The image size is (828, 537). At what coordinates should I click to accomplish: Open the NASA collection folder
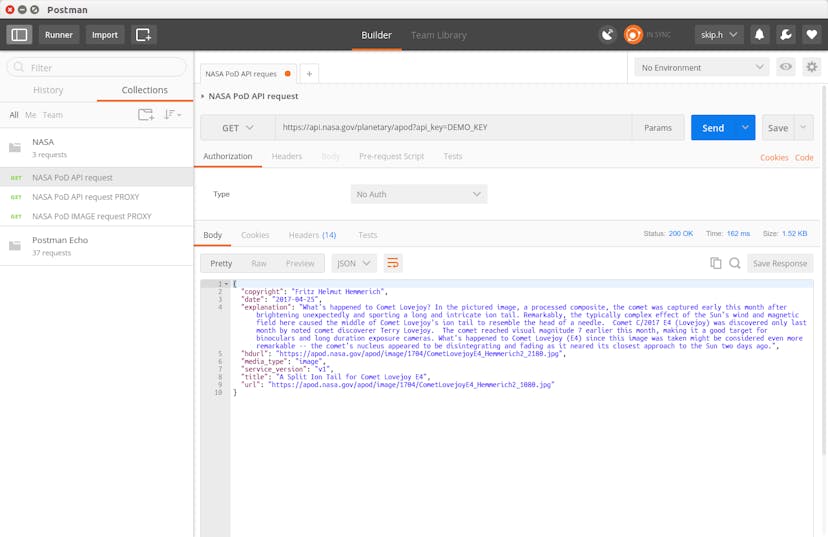tap(97, 148)
